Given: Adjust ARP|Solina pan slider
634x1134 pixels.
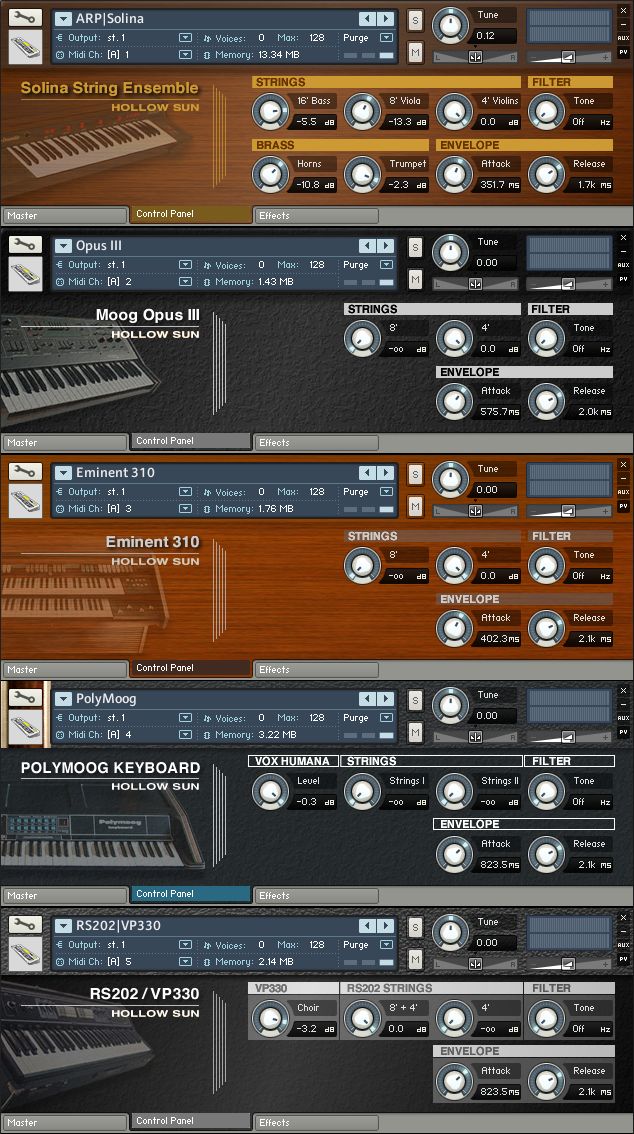Looking at the screenshot, I should tap(475, 57).
